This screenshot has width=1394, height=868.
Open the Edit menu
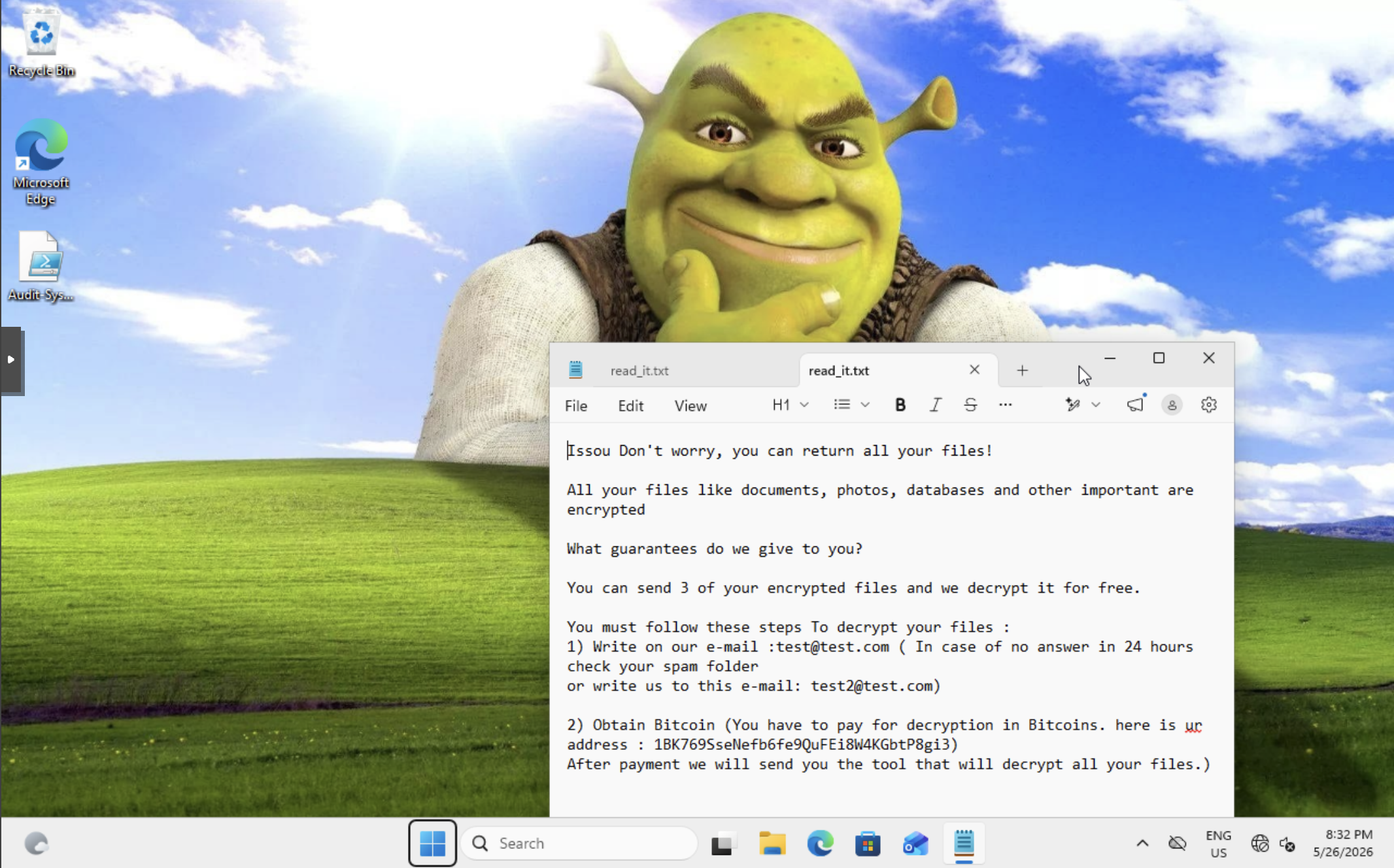(630, 406)
